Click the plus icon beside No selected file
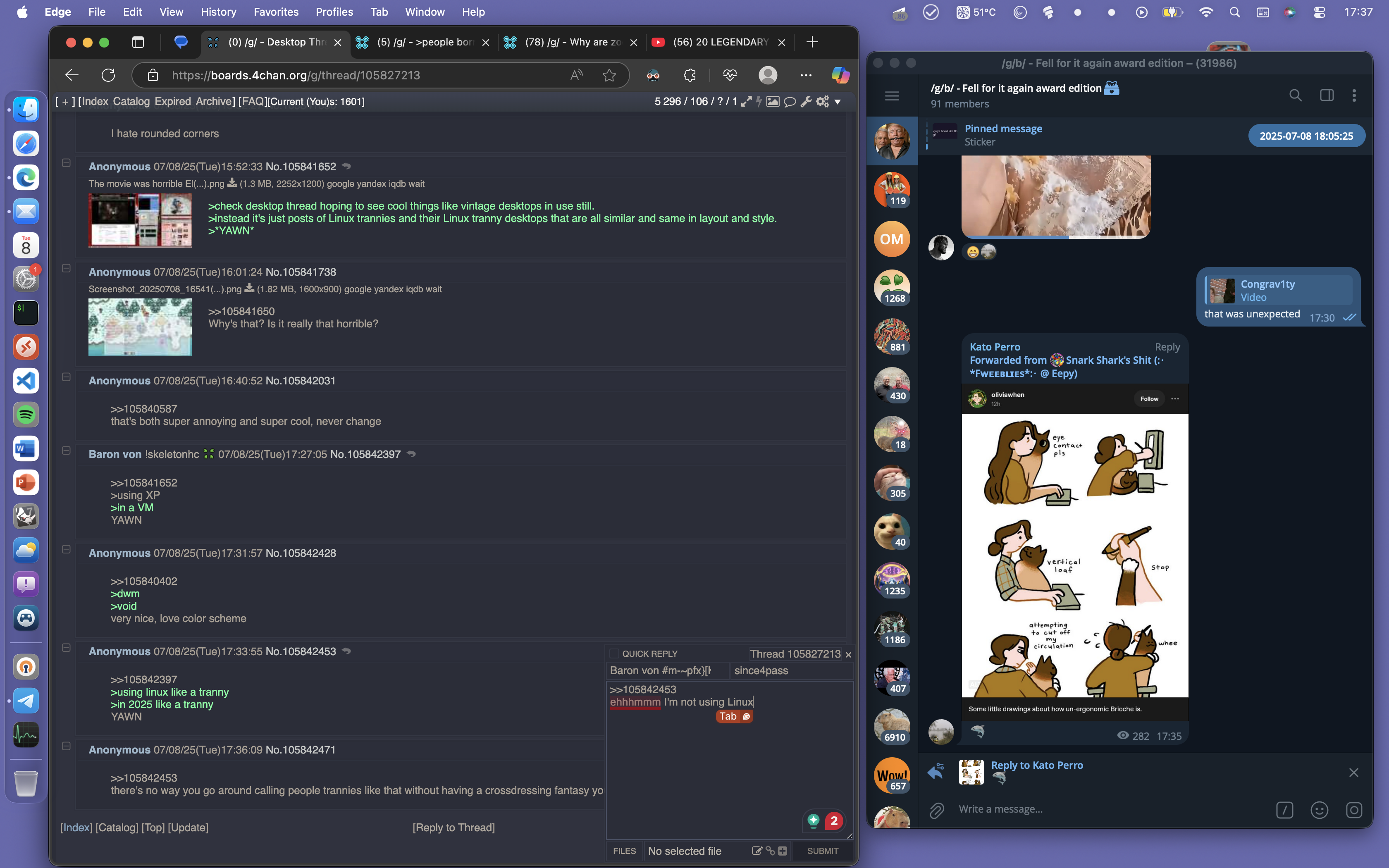Image resolution: width=1389 pixels, height=868 pixels. (x=782, y=851)
